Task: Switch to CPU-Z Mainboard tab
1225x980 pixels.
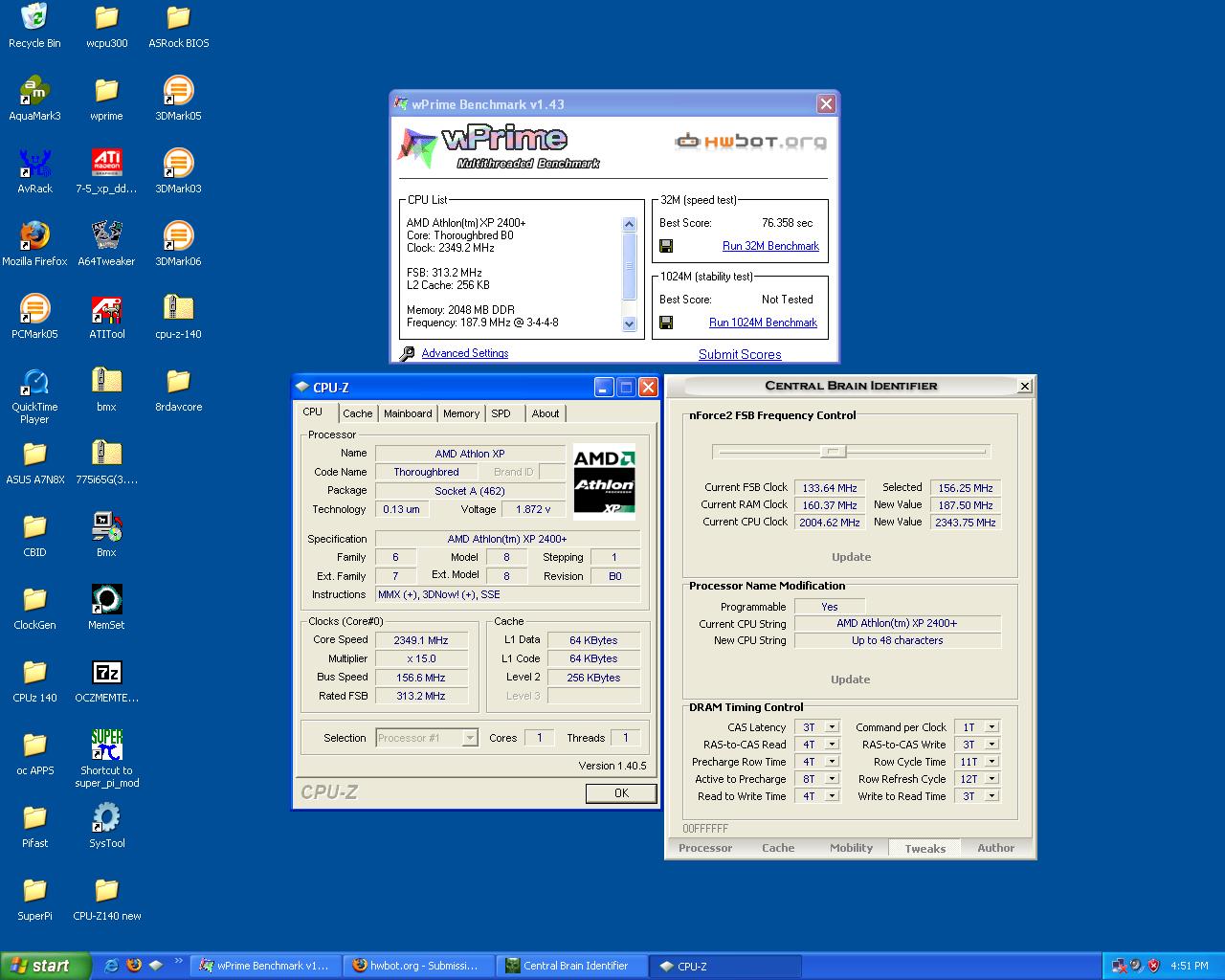Action: (408, 413)
